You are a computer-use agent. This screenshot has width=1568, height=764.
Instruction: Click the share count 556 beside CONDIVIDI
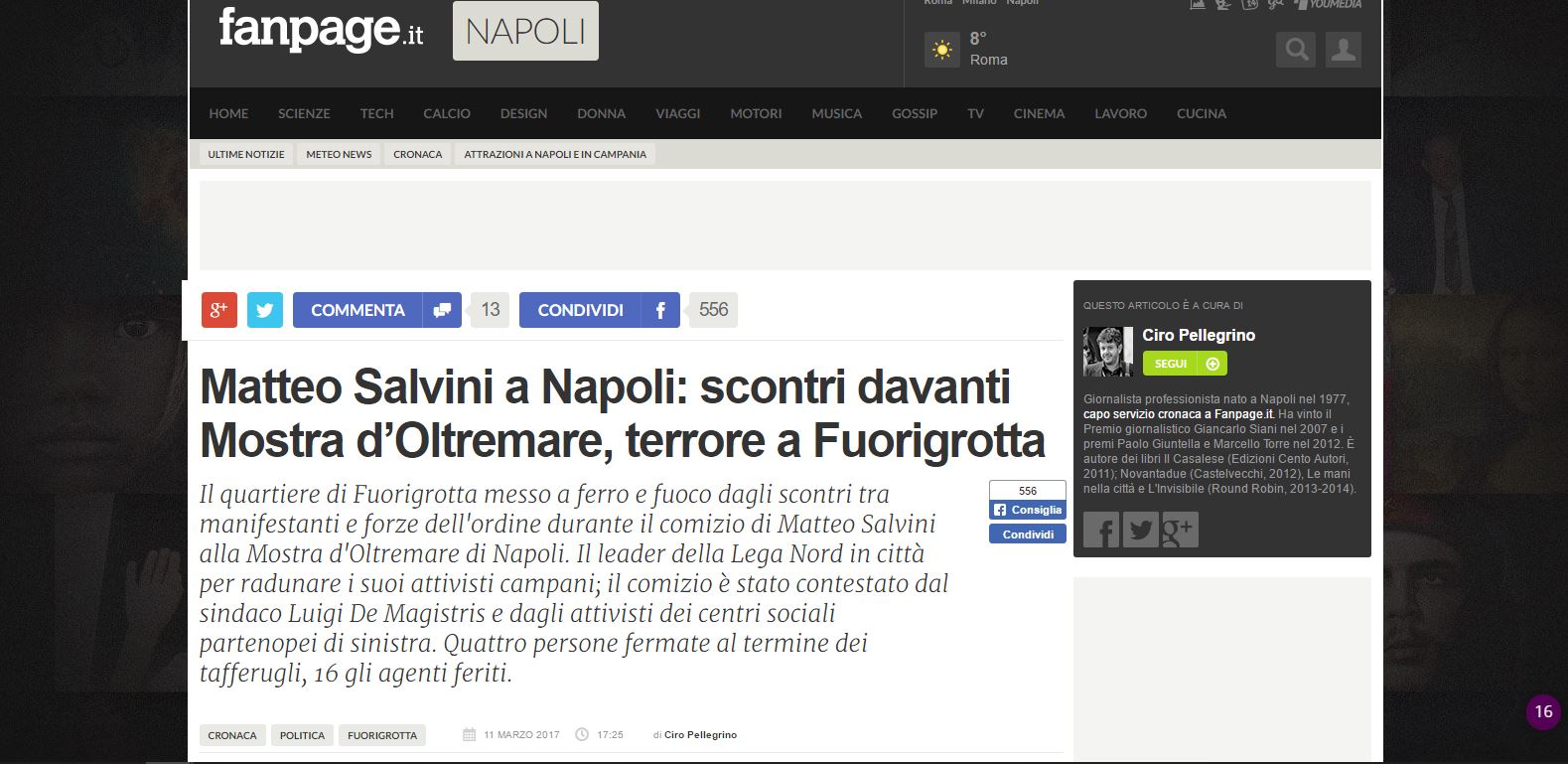click(x=713, y=310)
